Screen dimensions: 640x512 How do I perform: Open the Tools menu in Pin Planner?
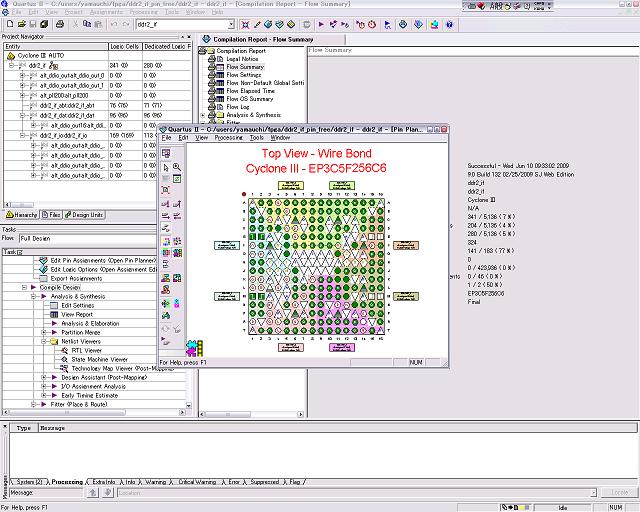pyautogui.click(x=257, y=138)
